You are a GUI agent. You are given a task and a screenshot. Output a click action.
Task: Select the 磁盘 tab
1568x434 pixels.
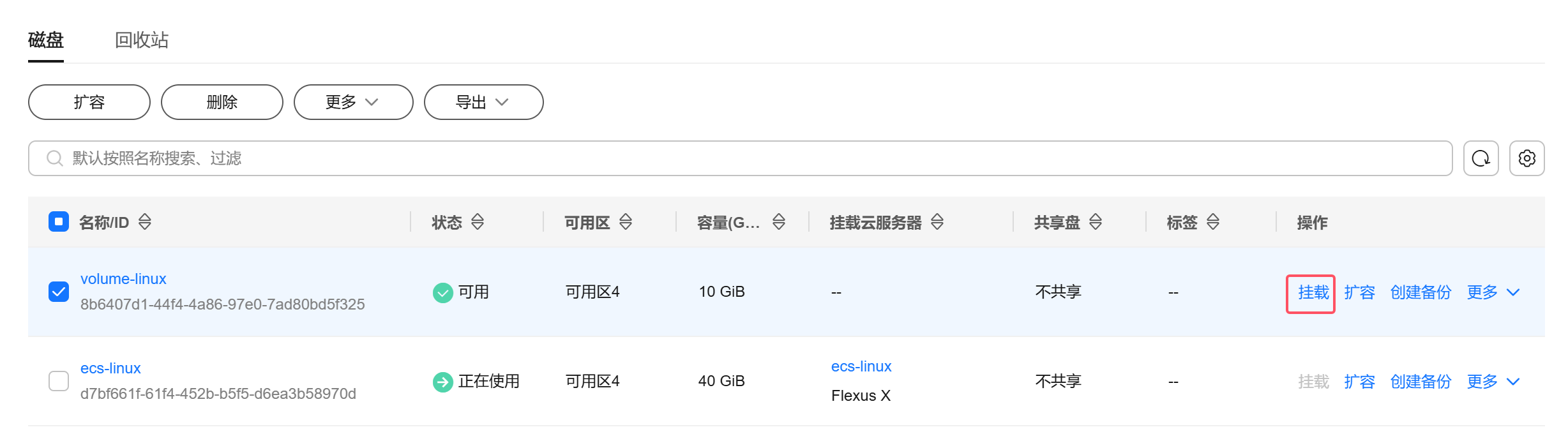(x=46, y=40)
